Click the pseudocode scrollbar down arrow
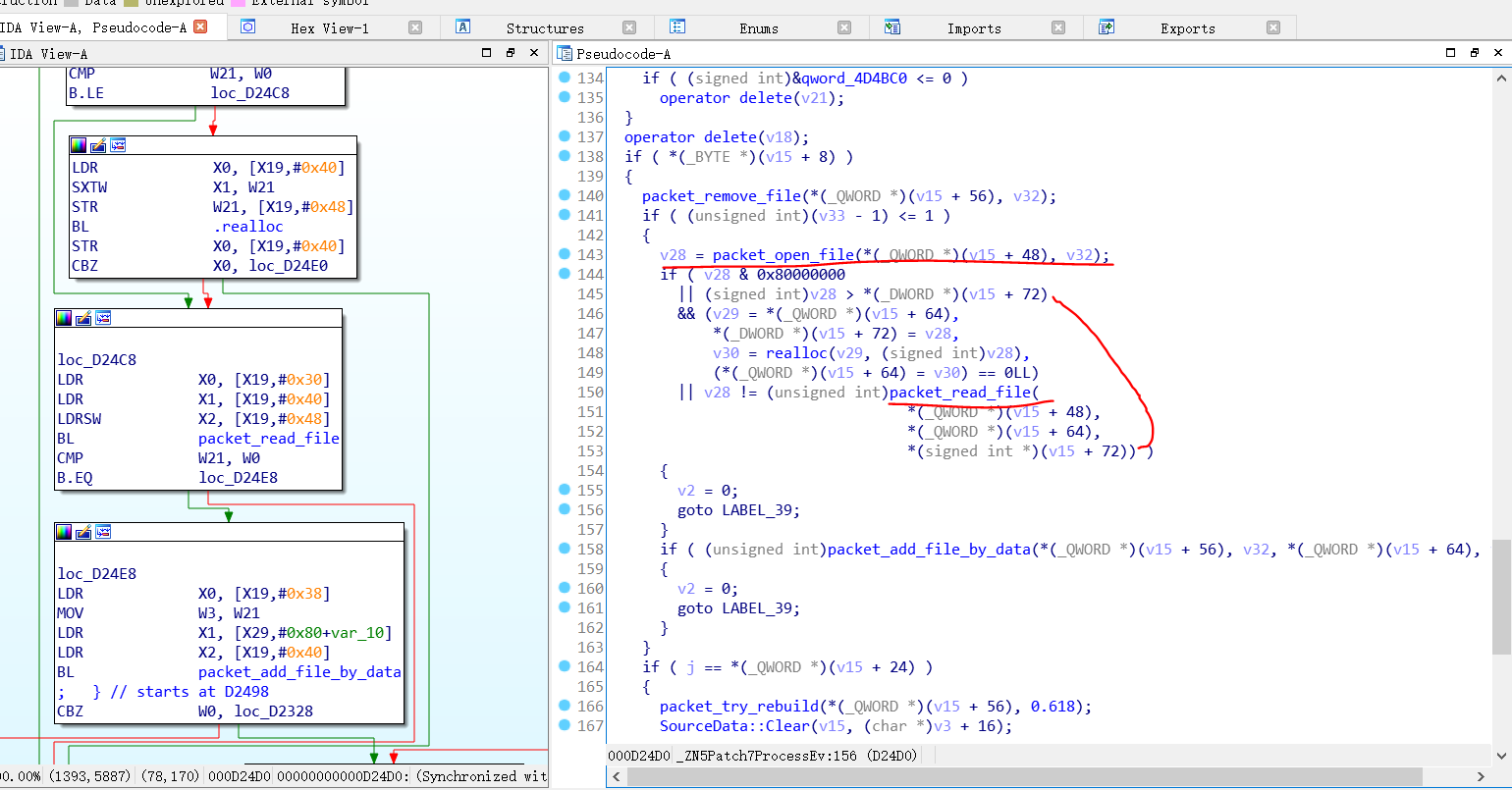Screen dimensions: 1512x790 pyautogui.click(x=1502, y=756)
